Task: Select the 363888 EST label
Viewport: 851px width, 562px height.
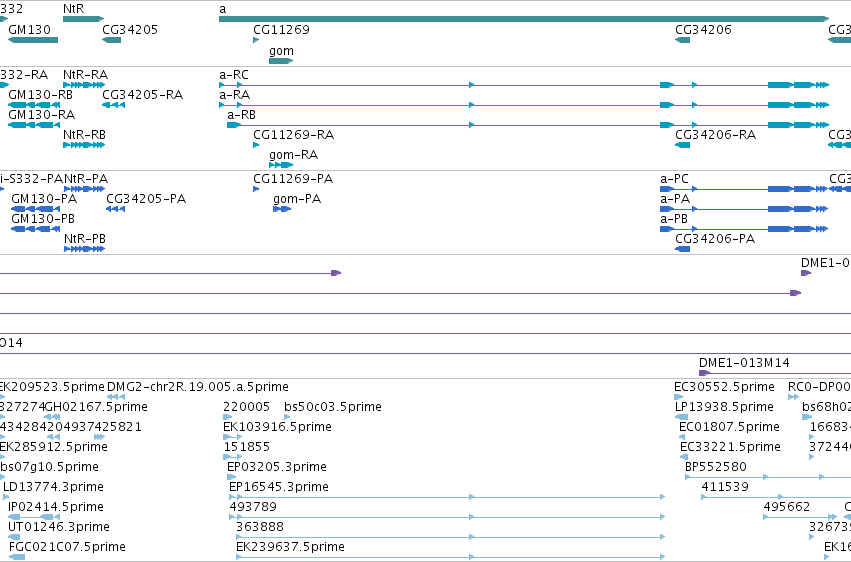Action: click(x=259, y=527)
